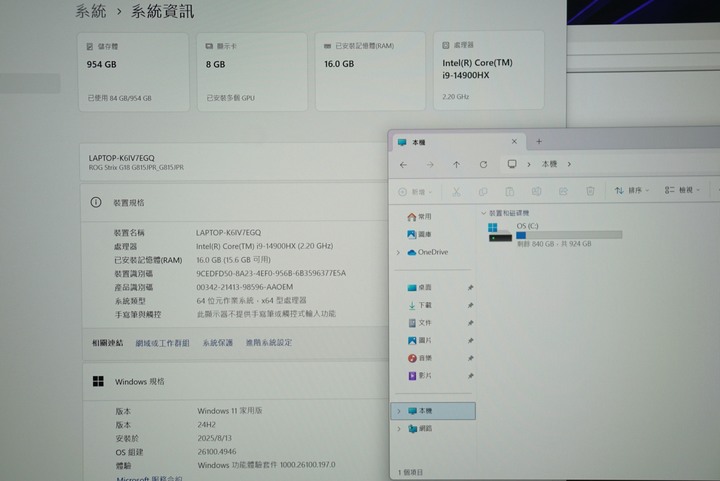Viewport: 720px width, 481px height.
Task: Select the 本機 tab in File Explorer
Action: 456,142
